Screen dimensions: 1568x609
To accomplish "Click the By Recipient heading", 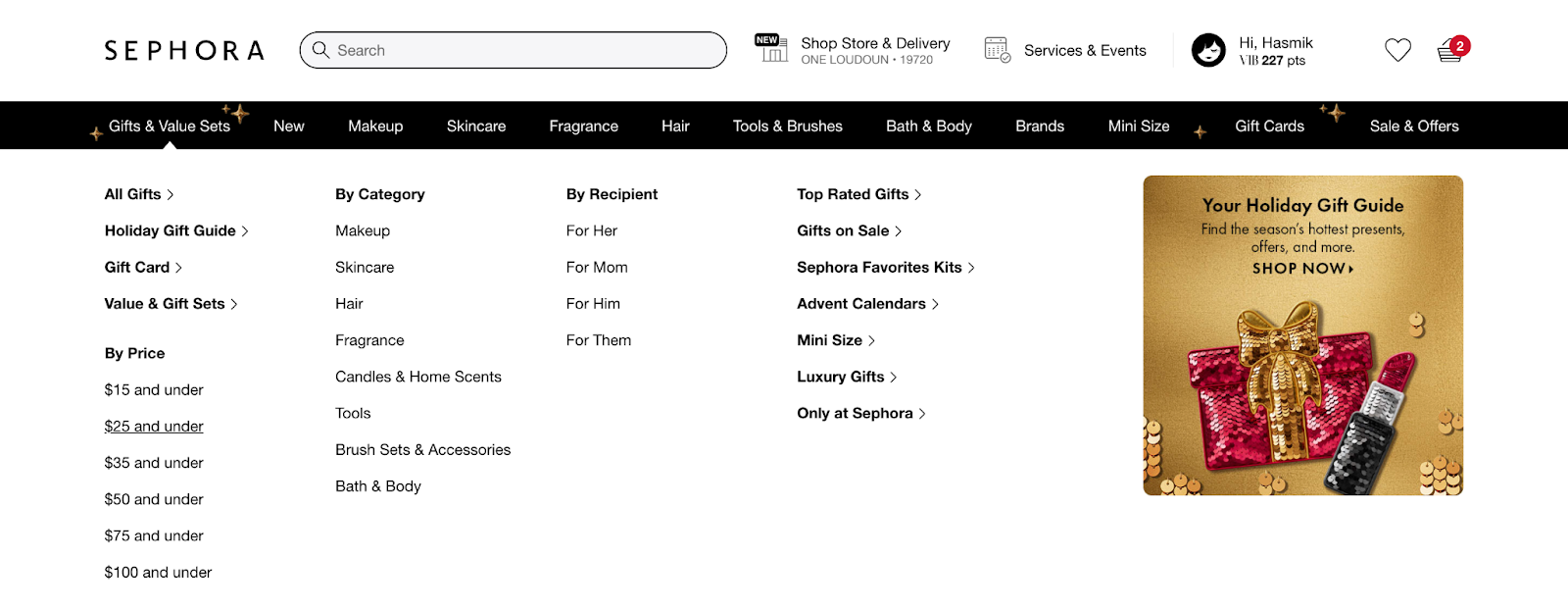I will [x=612, y=194].
